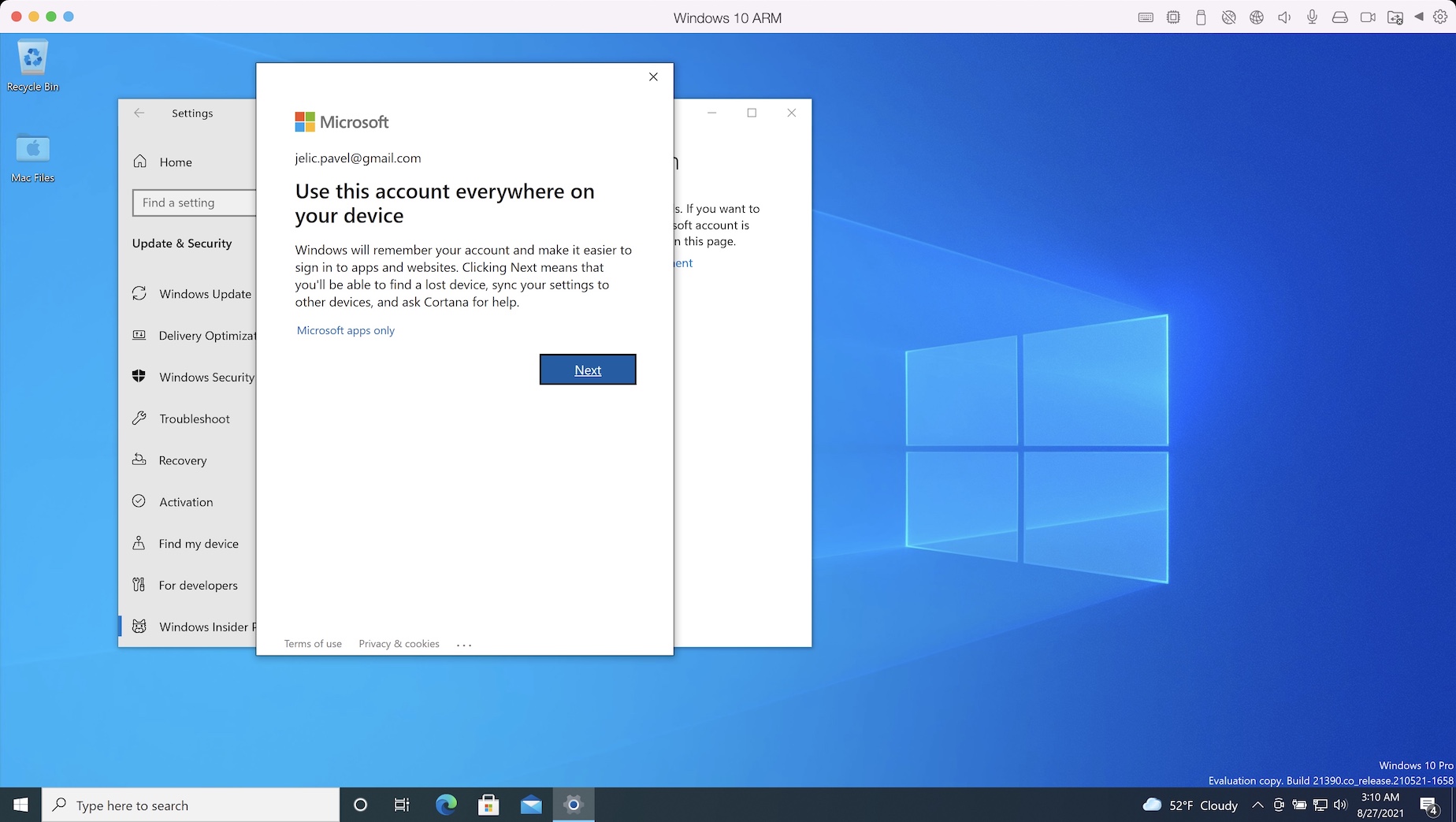Select the Mac Files desktop folder

pyautogui.click(x=33, y=158)
